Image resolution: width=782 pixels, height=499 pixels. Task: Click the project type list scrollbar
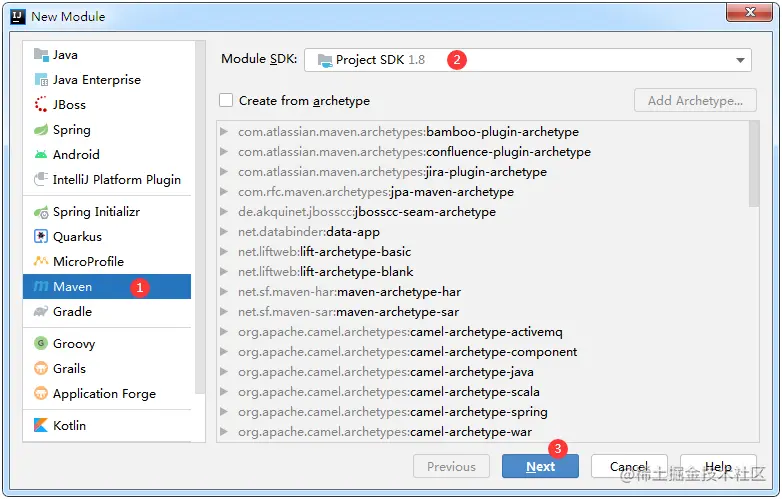[x=200, y=218]
